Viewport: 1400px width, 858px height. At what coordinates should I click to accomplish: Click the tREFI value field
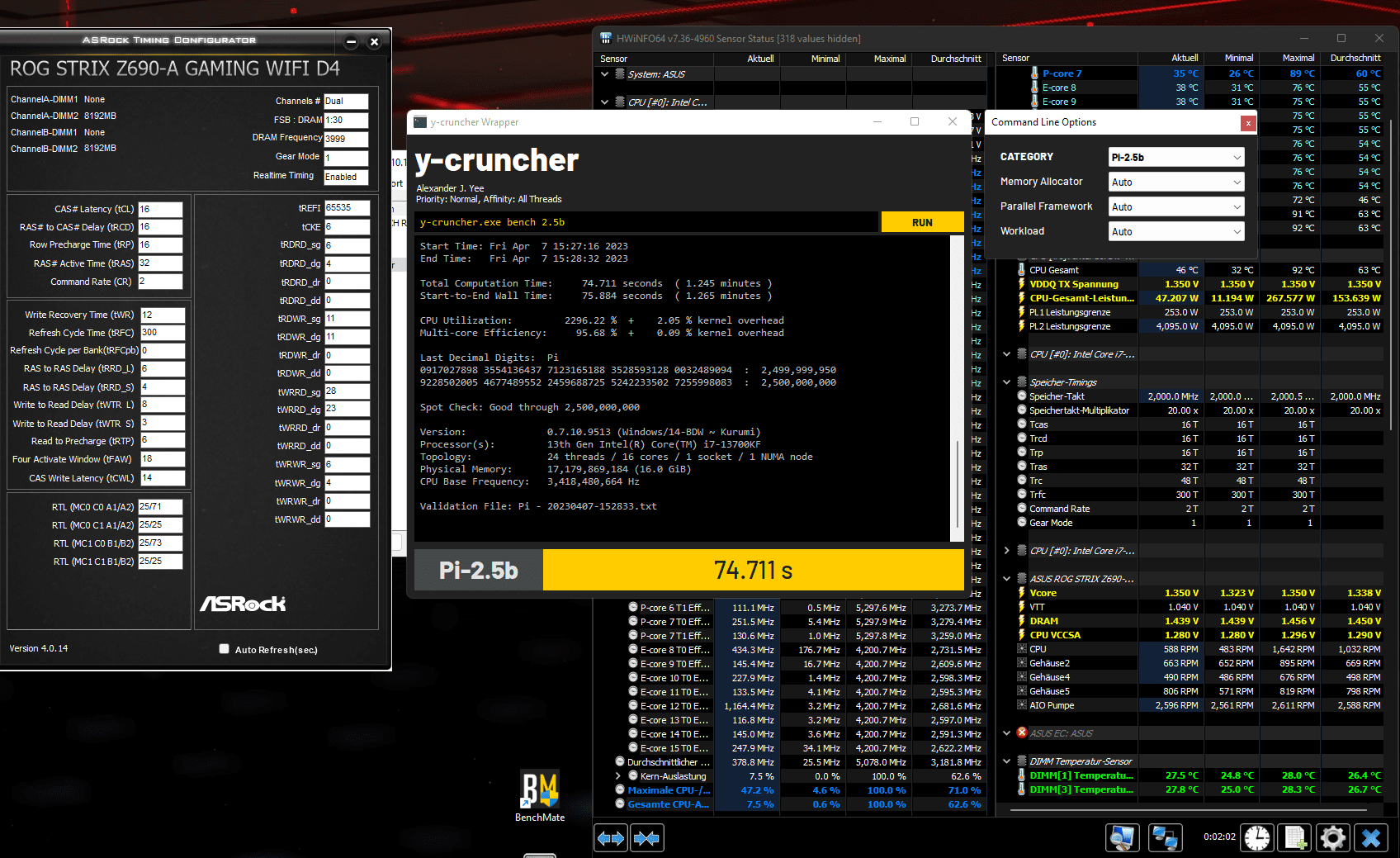point(347,208)
